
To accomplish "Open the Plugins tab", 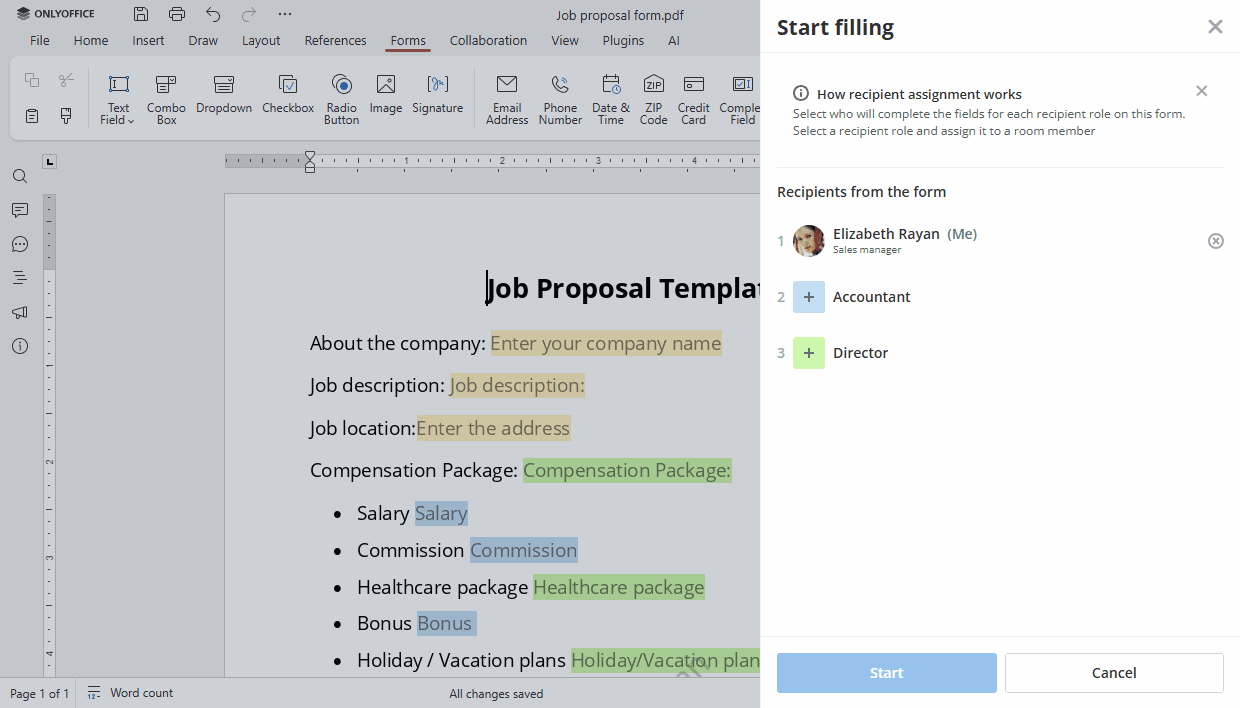I will click(623, 41).
